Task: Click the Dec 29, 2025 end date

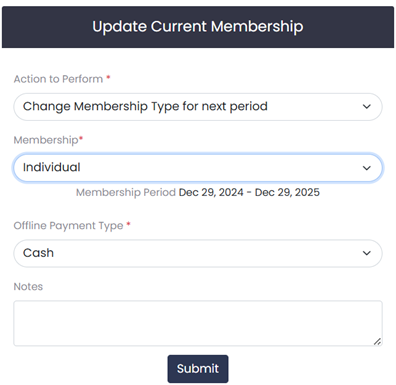Action: [287, 192]
